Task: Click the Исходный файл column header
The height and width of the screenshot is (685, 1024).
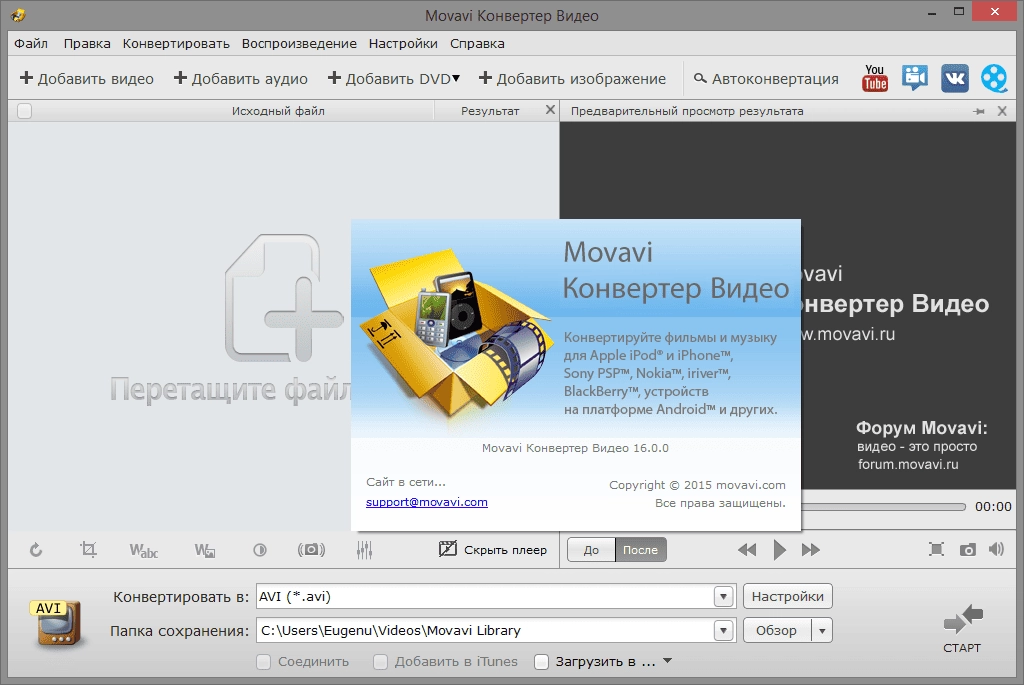Action: tap(278, 111)
